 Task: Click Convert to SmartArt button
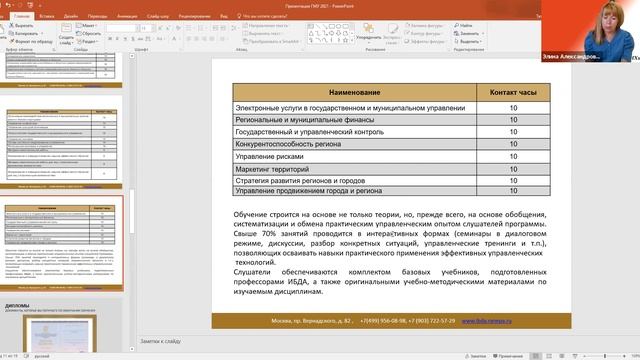coord(271,42)
